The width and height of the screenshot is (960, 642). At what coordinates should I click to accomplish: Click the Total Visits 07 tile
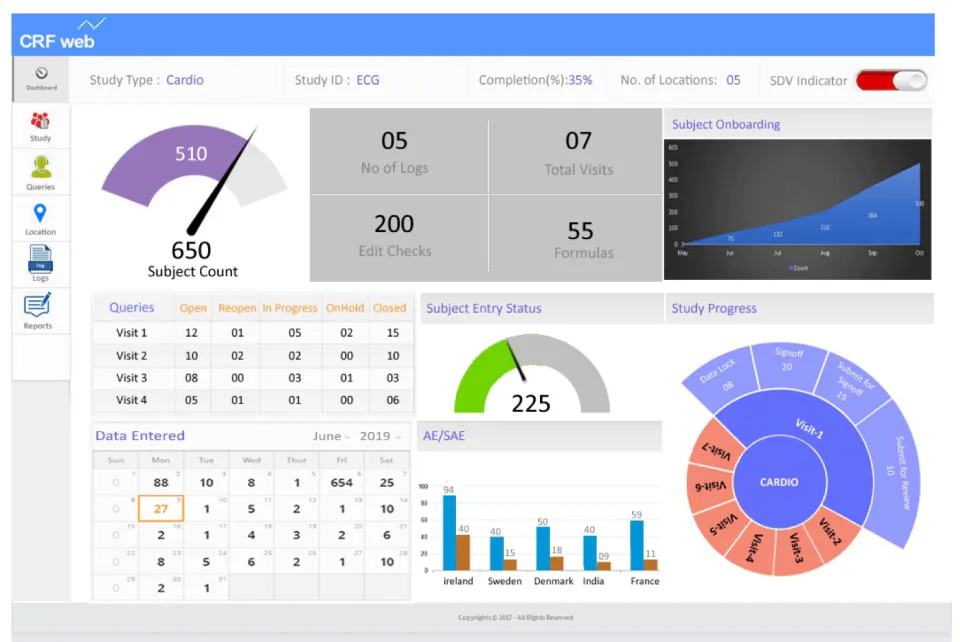click(576, 152)
